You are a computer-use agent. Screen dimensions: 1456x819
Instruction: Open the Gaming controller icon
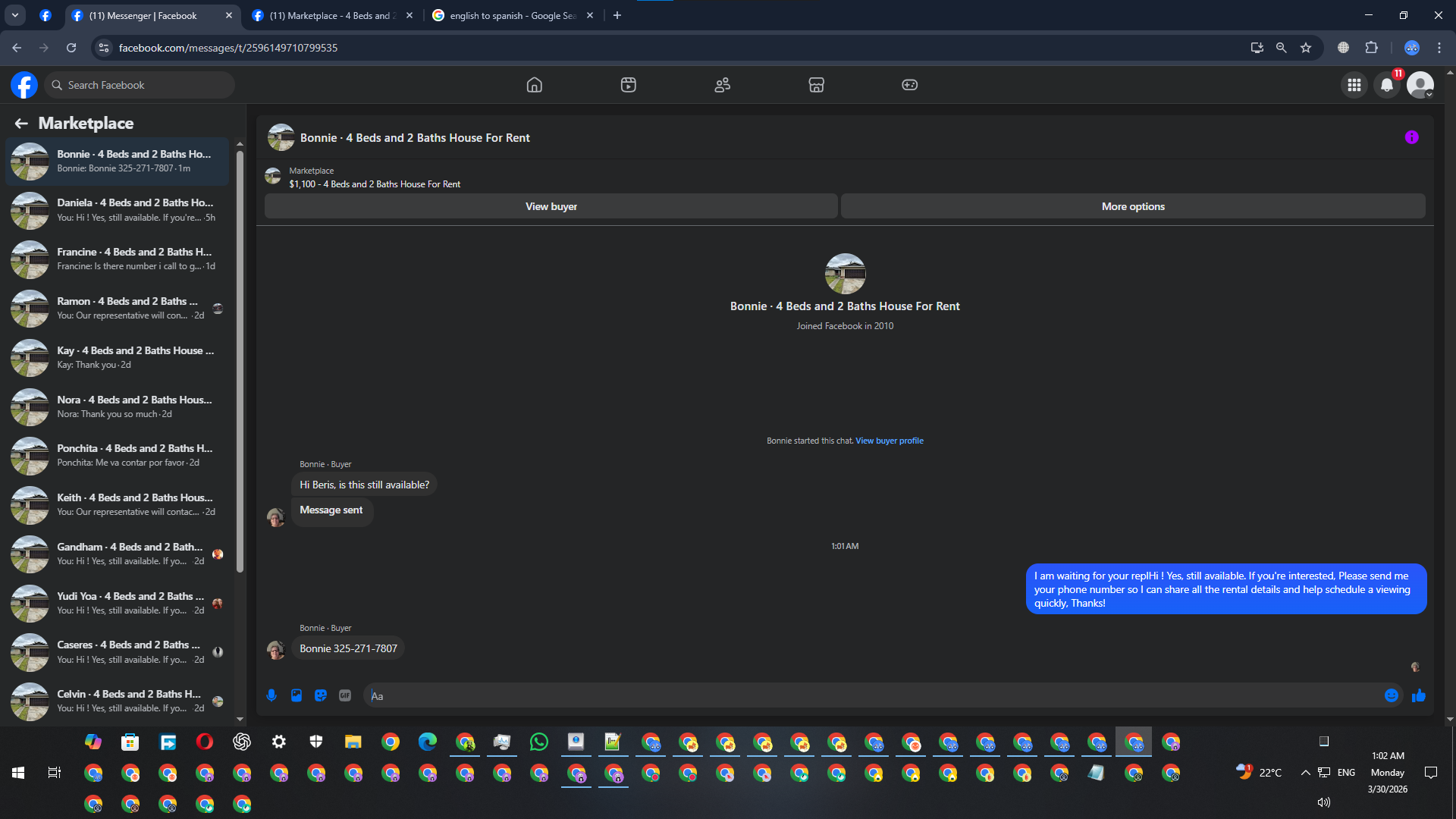910,85
